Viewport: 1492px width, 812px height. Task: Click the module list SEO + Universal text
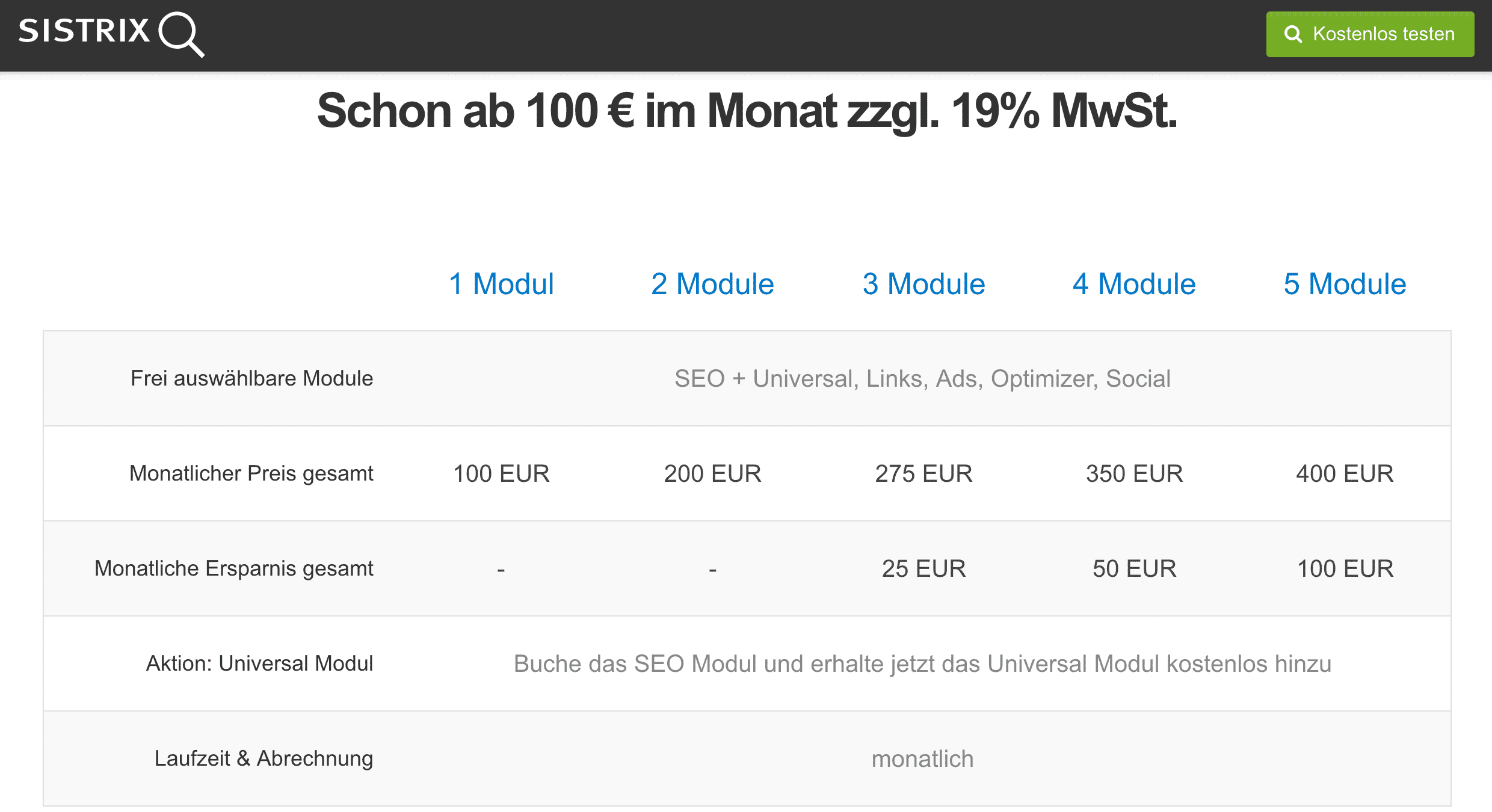(x=922, y=378)
